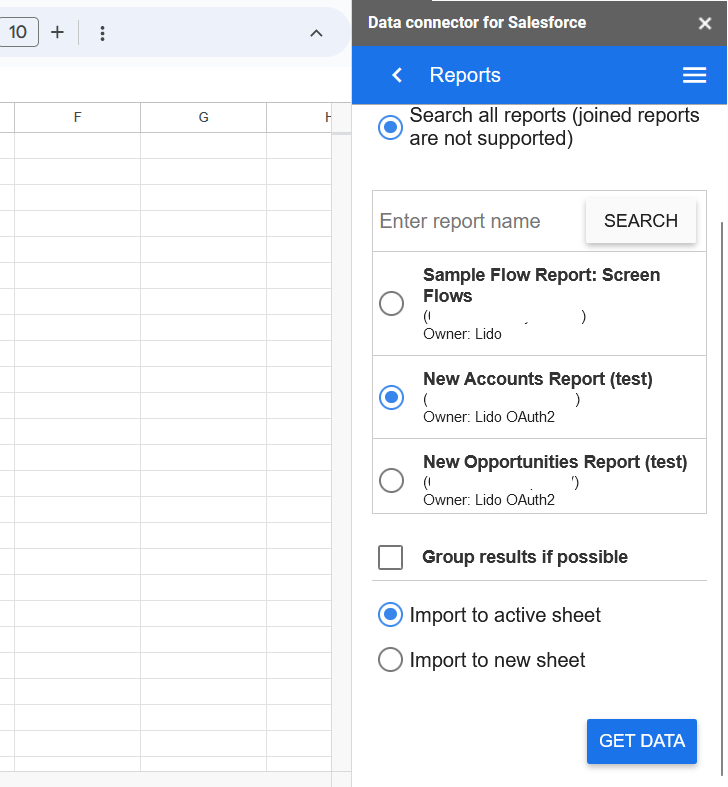Collapse the toolbar with the up chevron
Image resolution: width=728 pixels, height=787 pixels.
(x=316, y=34)
